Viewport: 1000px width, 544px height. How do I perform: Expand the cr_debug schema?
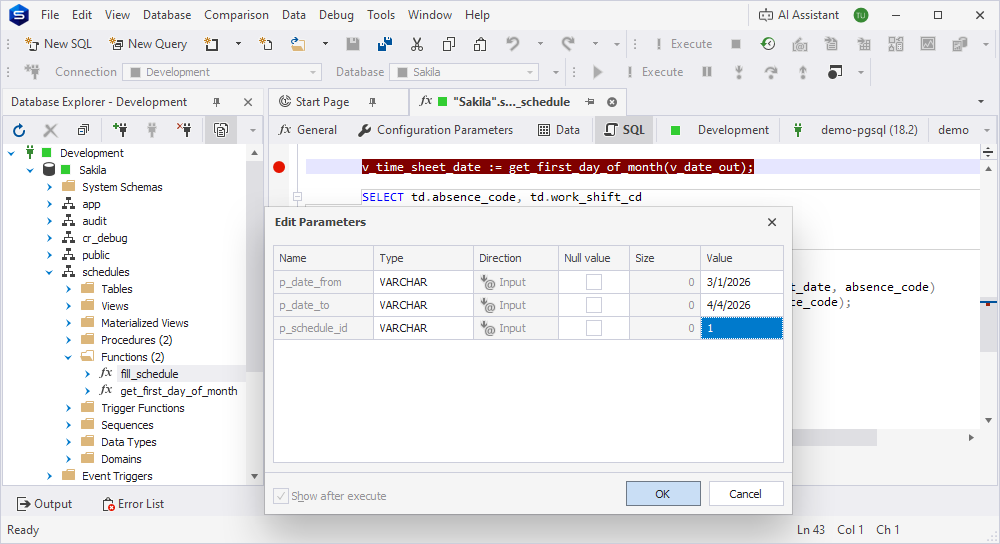tap(49, 238)
